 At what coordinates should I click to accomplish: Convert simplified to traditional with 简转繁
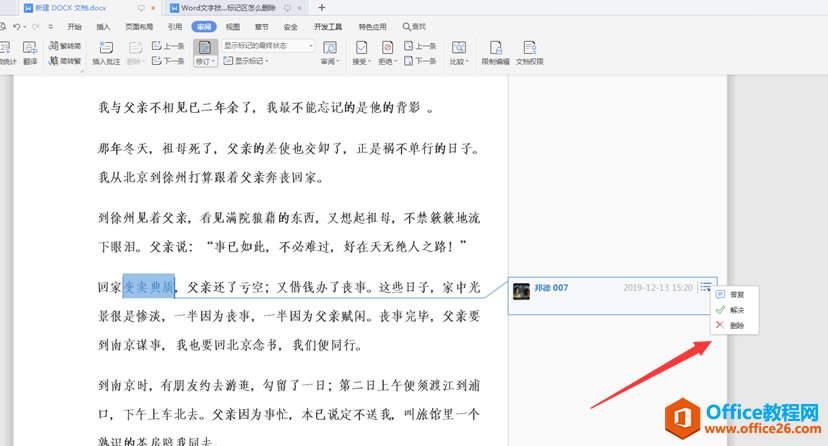point(65,61)
